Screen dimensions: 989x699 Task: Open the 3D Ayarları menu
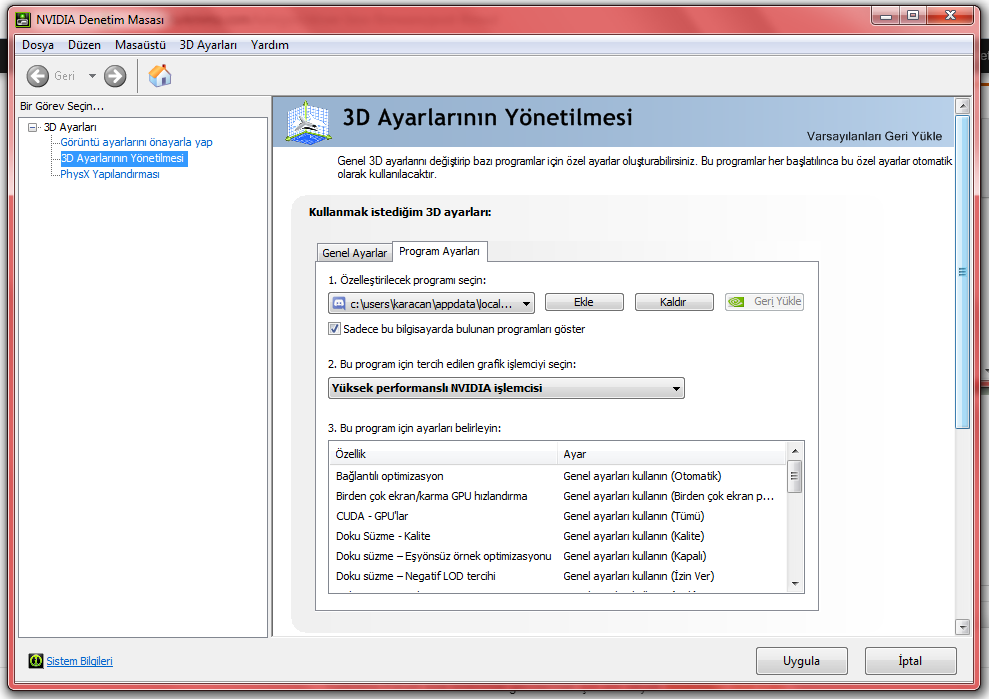tap(208, 45)
